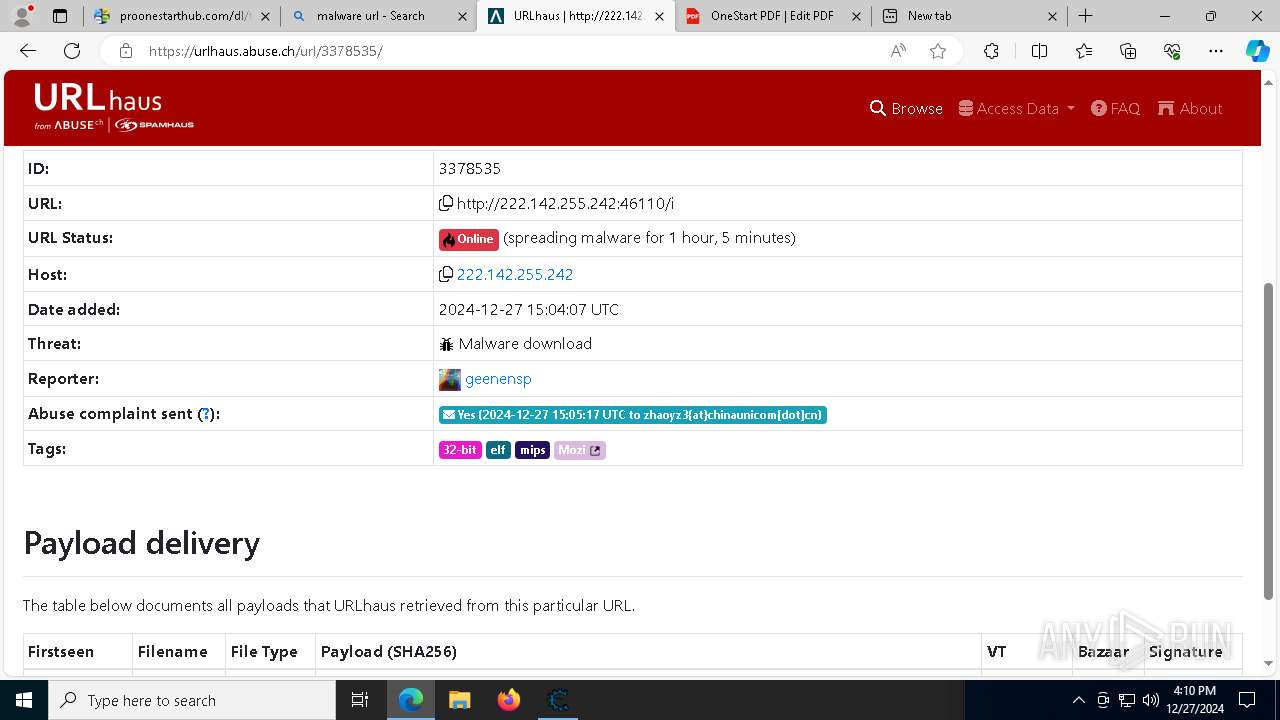Open the volume control tray icon
Screen dimensions: 1280x720
pos(1151,700)
